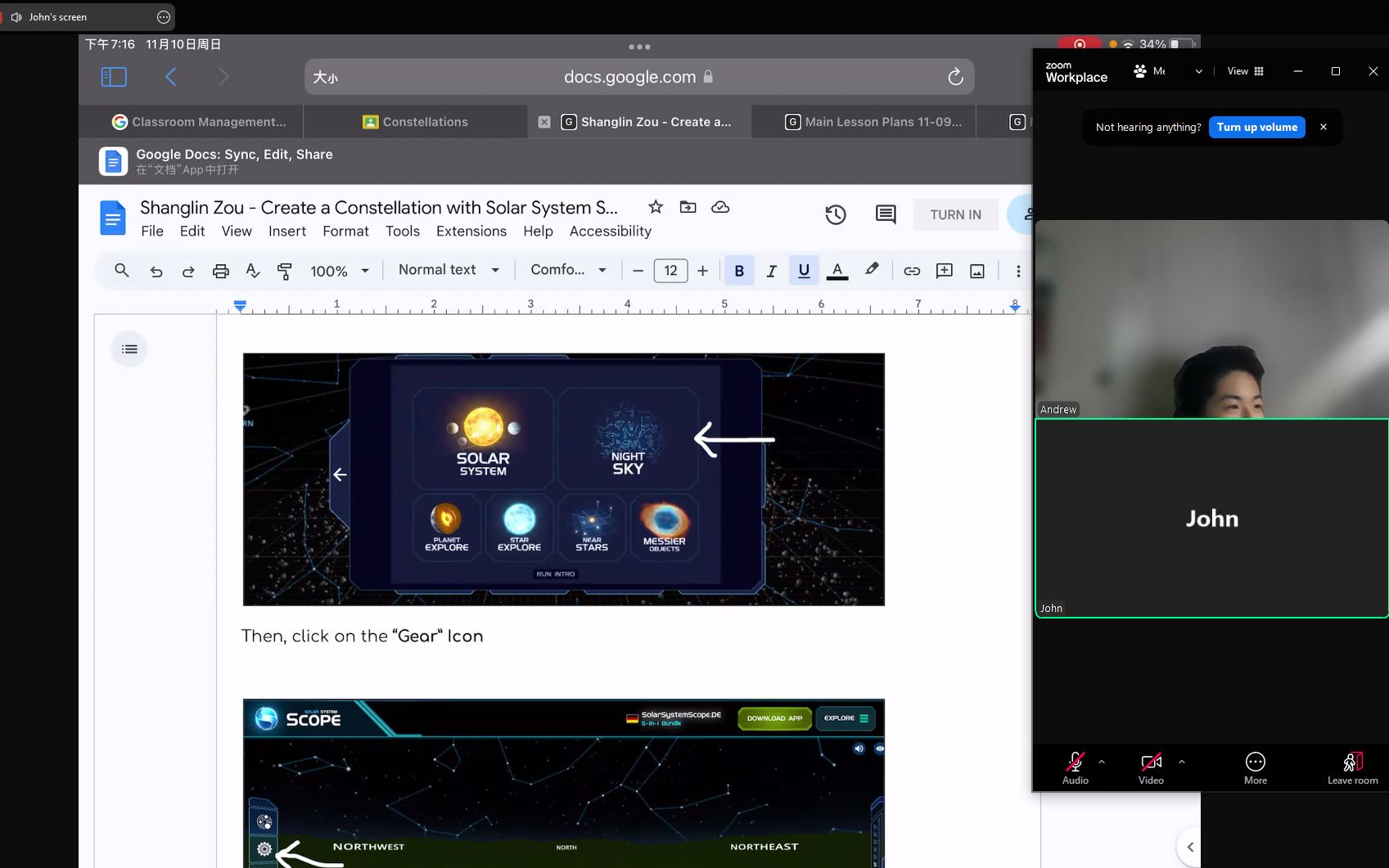Viewport: 1389px width, 868px height.
Task: Add a comment from toolbar
Action: click(945, 271)
